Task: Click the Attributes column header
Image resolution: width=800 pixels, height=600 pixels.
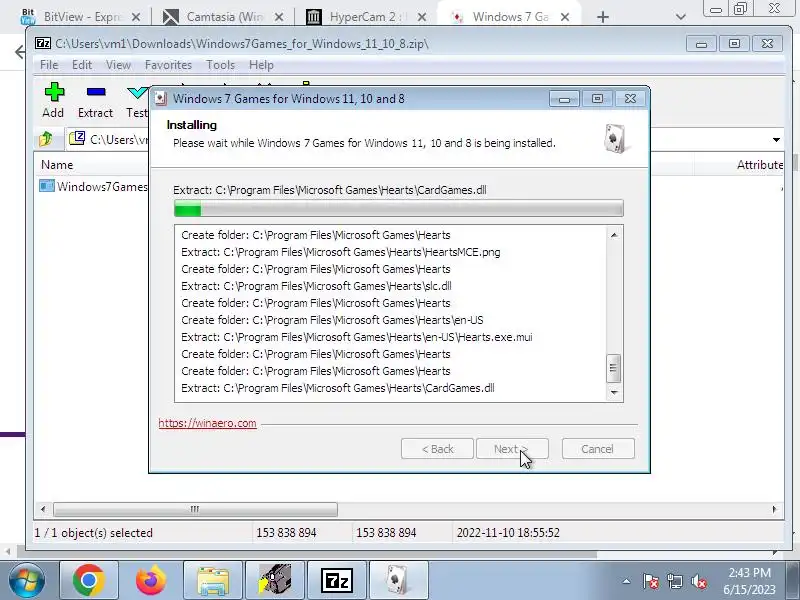Action: coord(760,165)
